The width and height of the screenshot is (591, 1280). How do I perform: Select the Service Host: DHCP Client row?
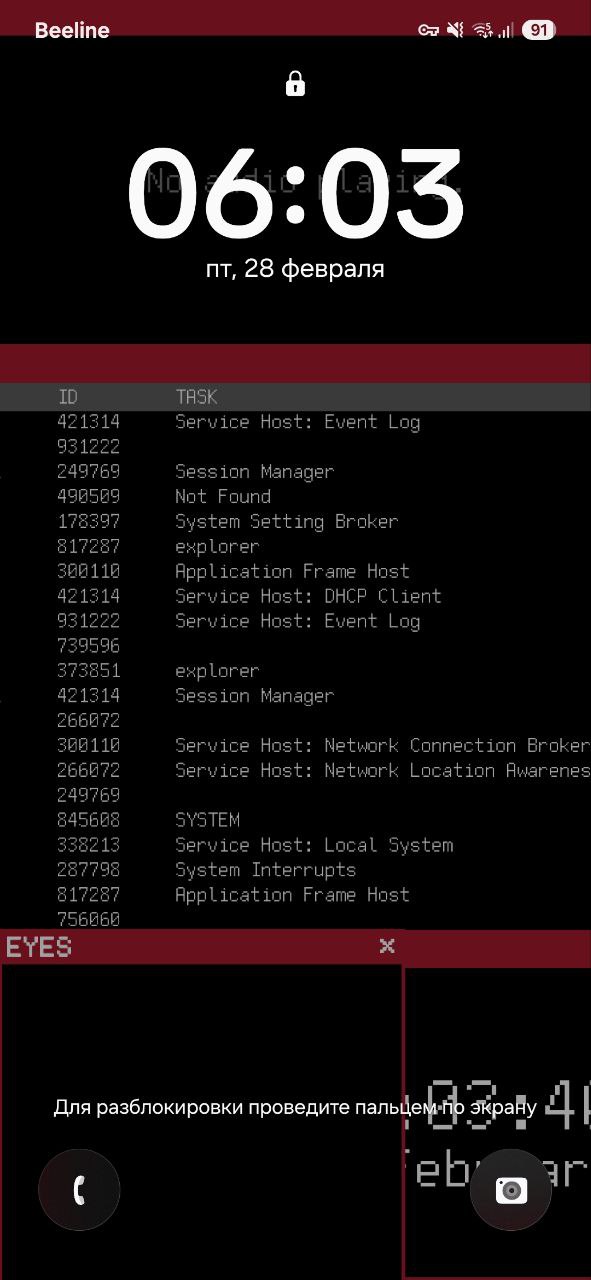[x=295, y=596]
